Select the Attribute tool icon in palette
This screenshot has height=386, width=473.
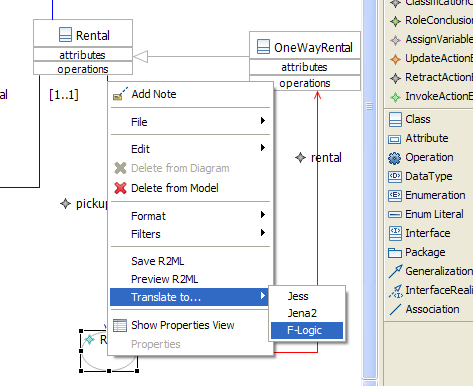click(395, 139)
